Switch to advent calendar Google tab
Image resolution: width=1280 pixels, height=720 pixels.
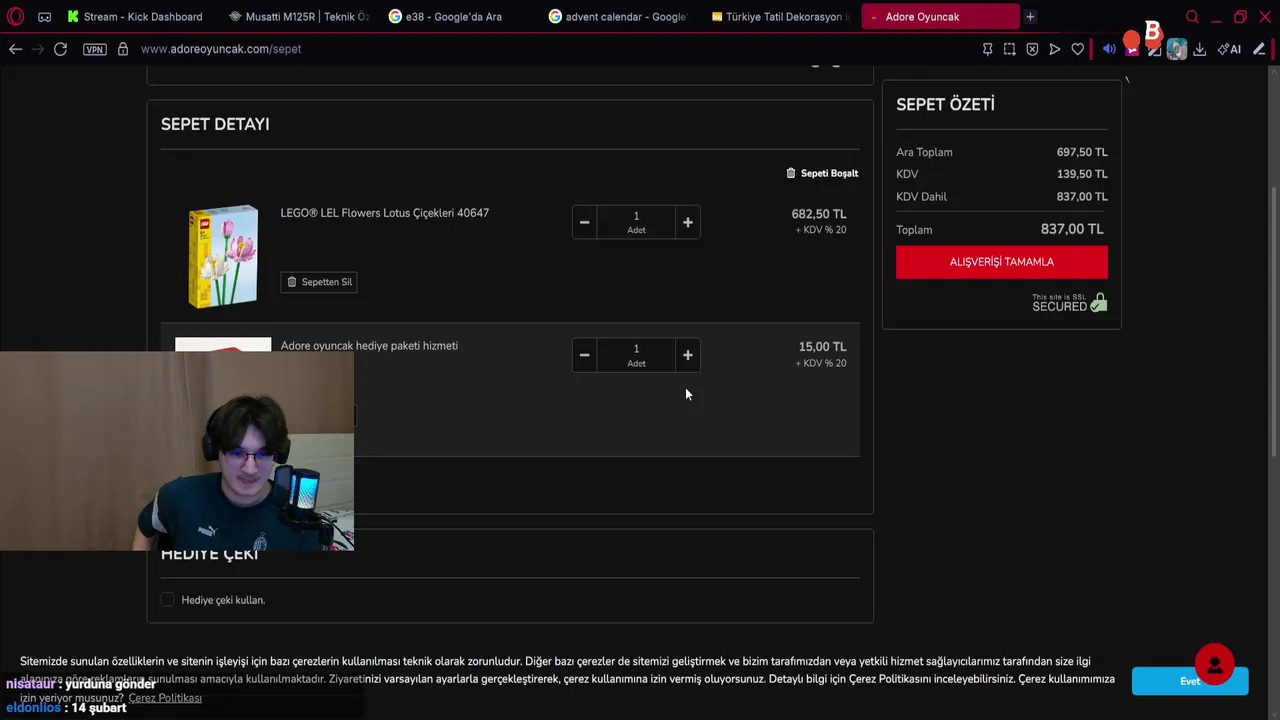618,17
